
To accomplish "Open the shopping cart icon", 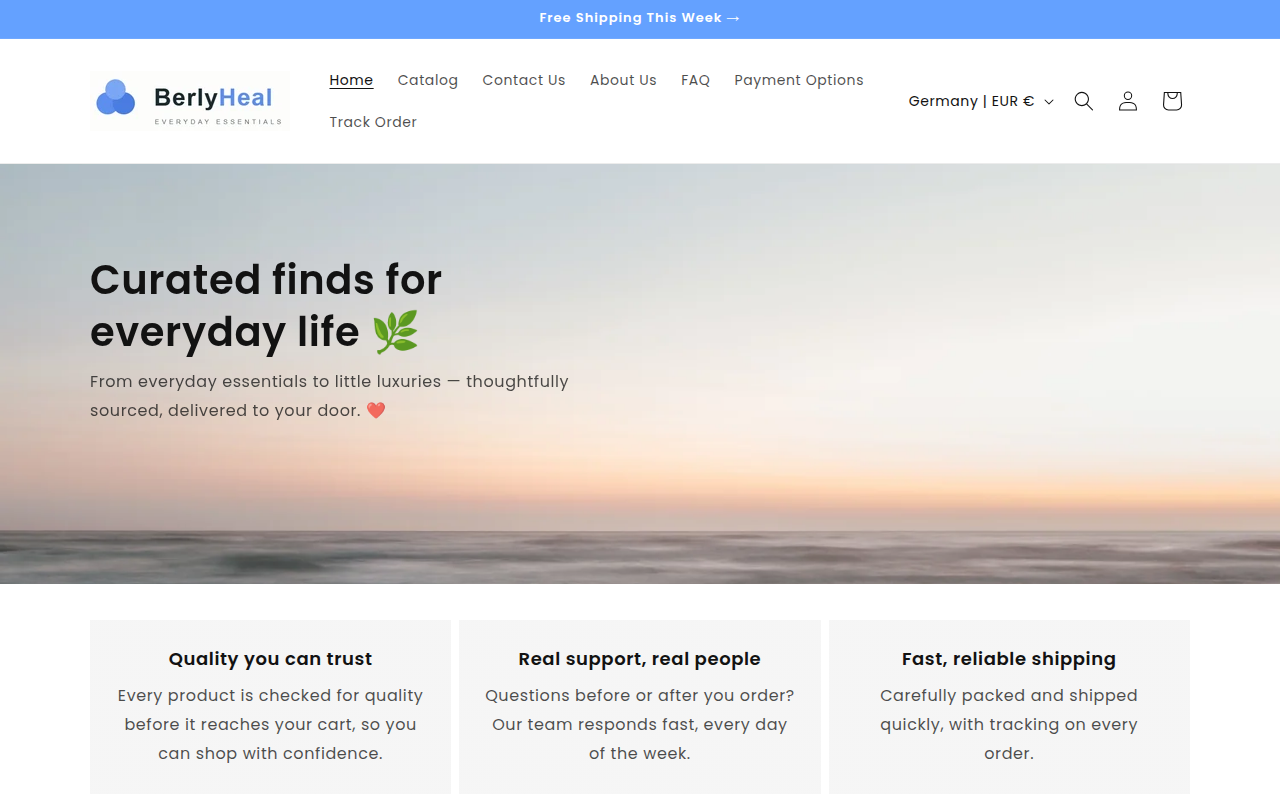I will click(1172, 101).
